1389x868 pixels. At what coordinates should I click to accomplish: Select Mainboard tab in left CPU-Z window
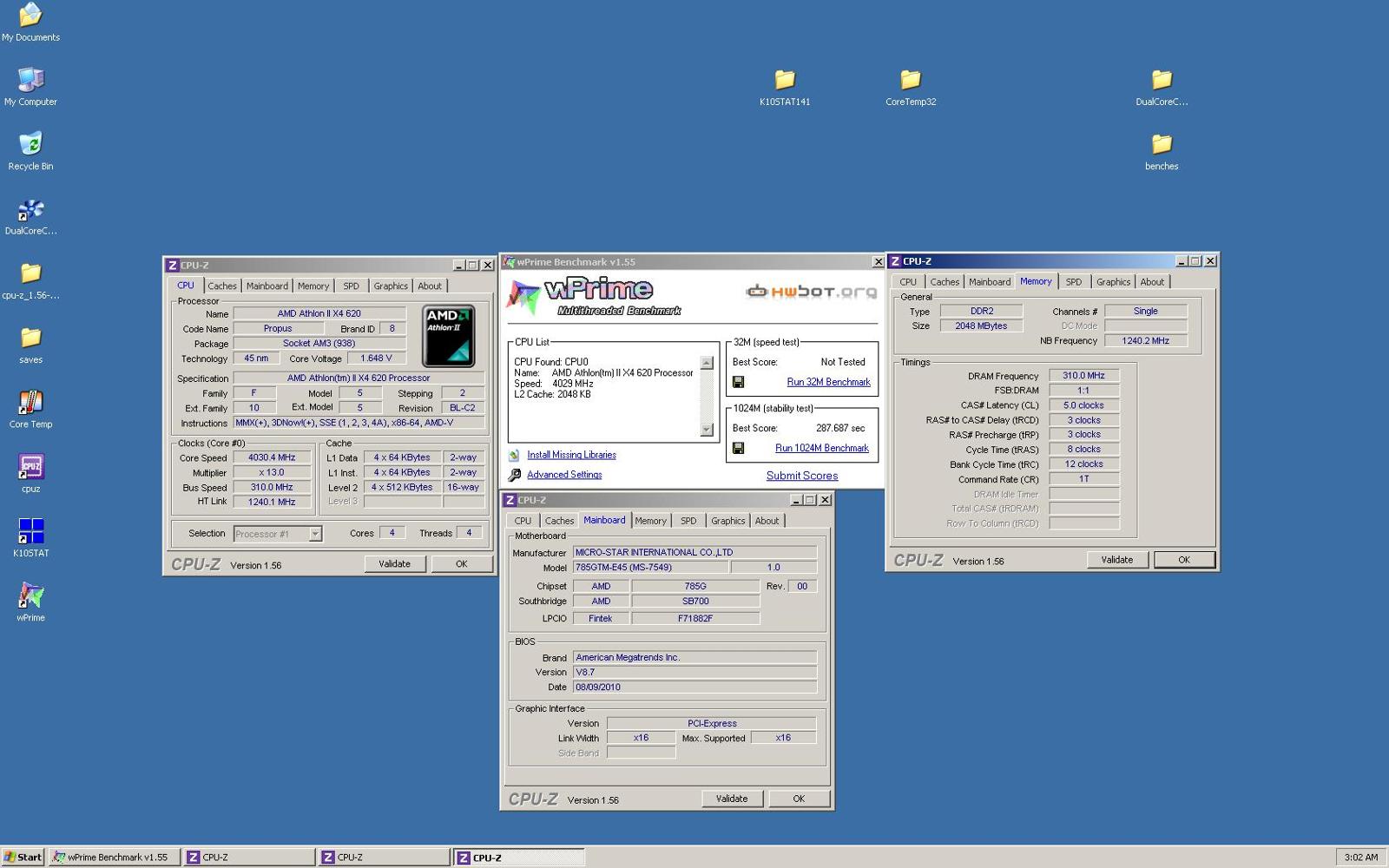pyautogui.click(x=267, y=286)
